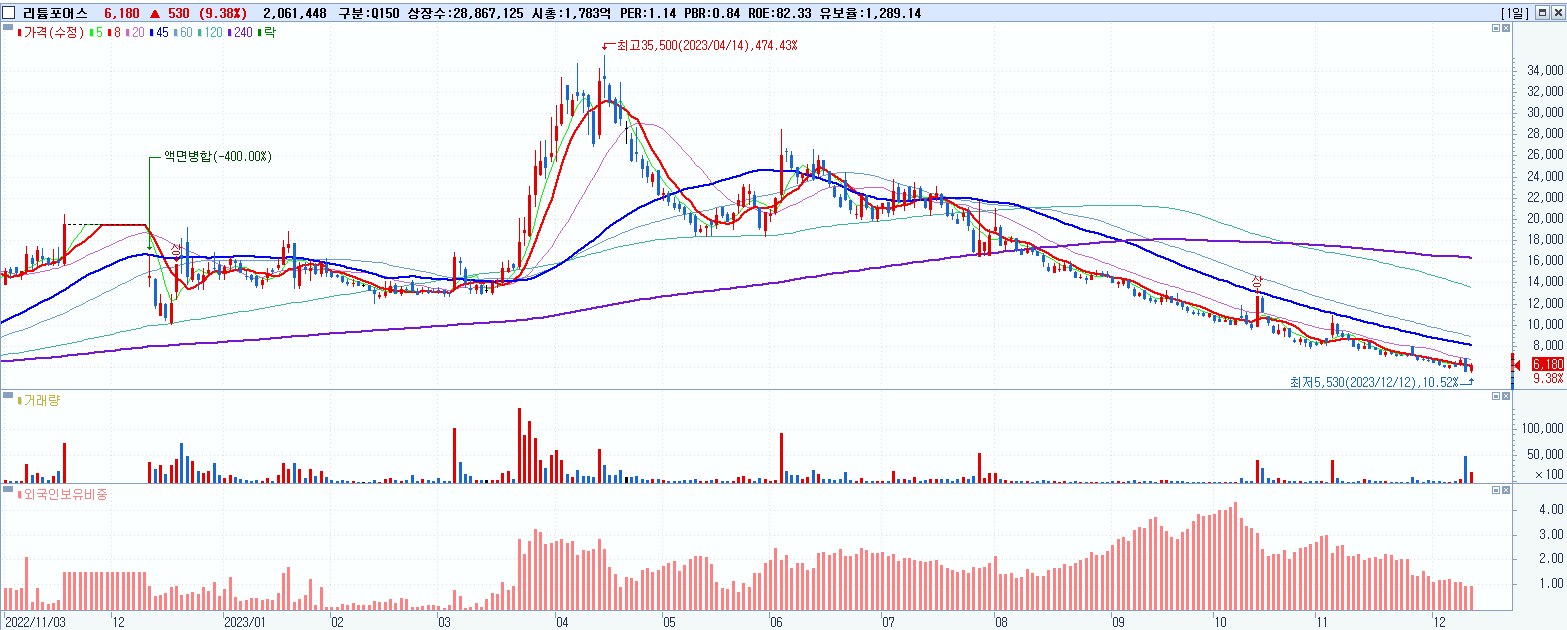Image resolution: width=1567 pixels, height=630 pixels.
Task: Click the traded volume 2,061,448 in header
Action: [295, 13]
